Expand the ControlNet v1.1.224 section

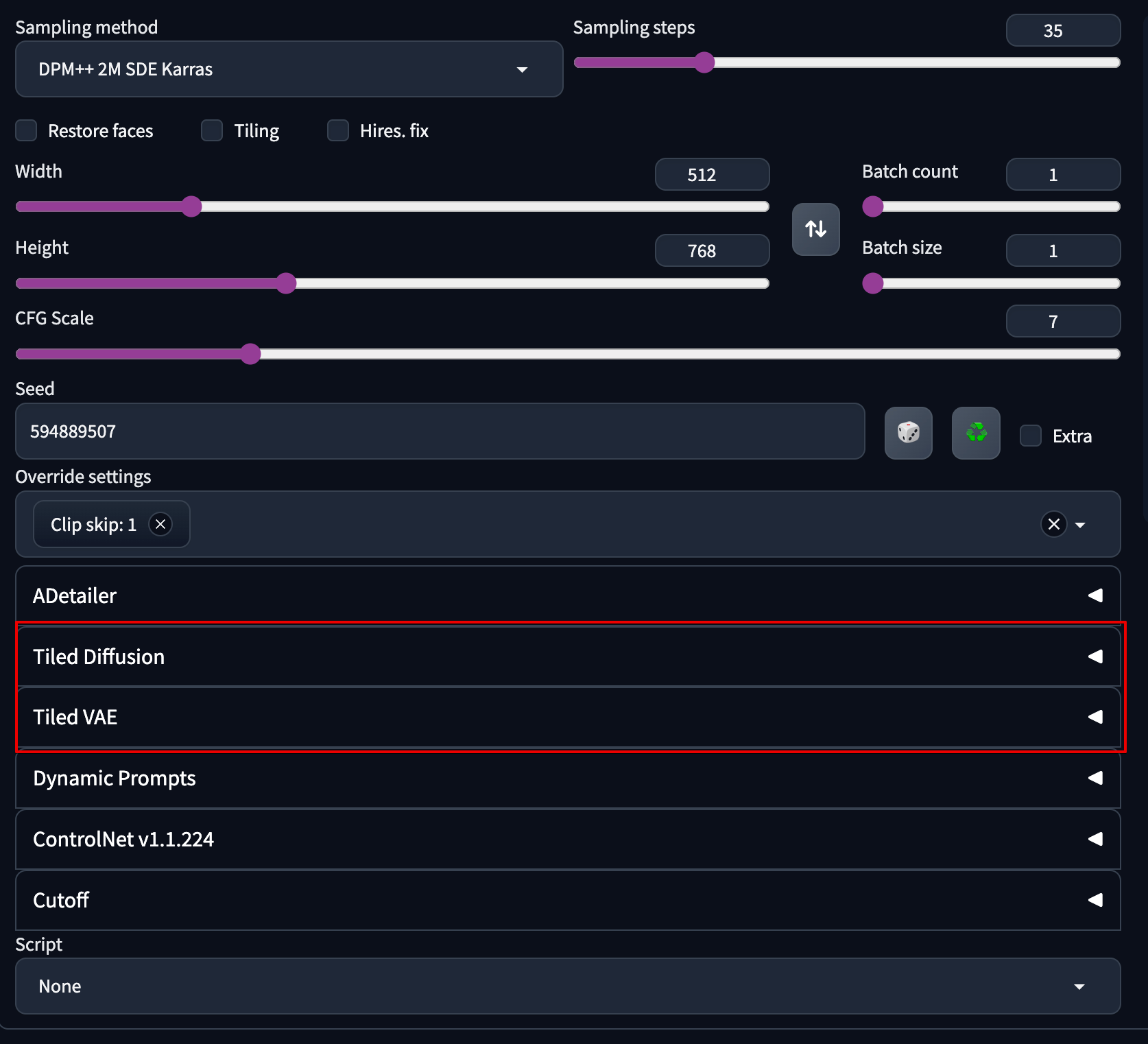567,839
